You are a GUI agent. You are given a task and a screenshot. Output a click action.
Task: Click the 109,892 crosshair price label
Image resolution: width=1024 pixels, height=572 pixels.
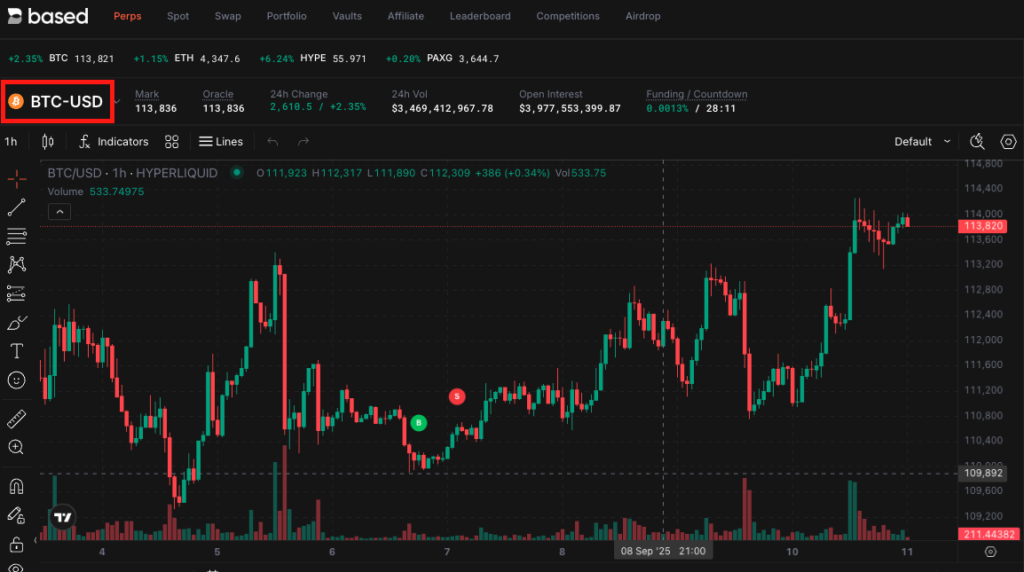pos(983,473)
